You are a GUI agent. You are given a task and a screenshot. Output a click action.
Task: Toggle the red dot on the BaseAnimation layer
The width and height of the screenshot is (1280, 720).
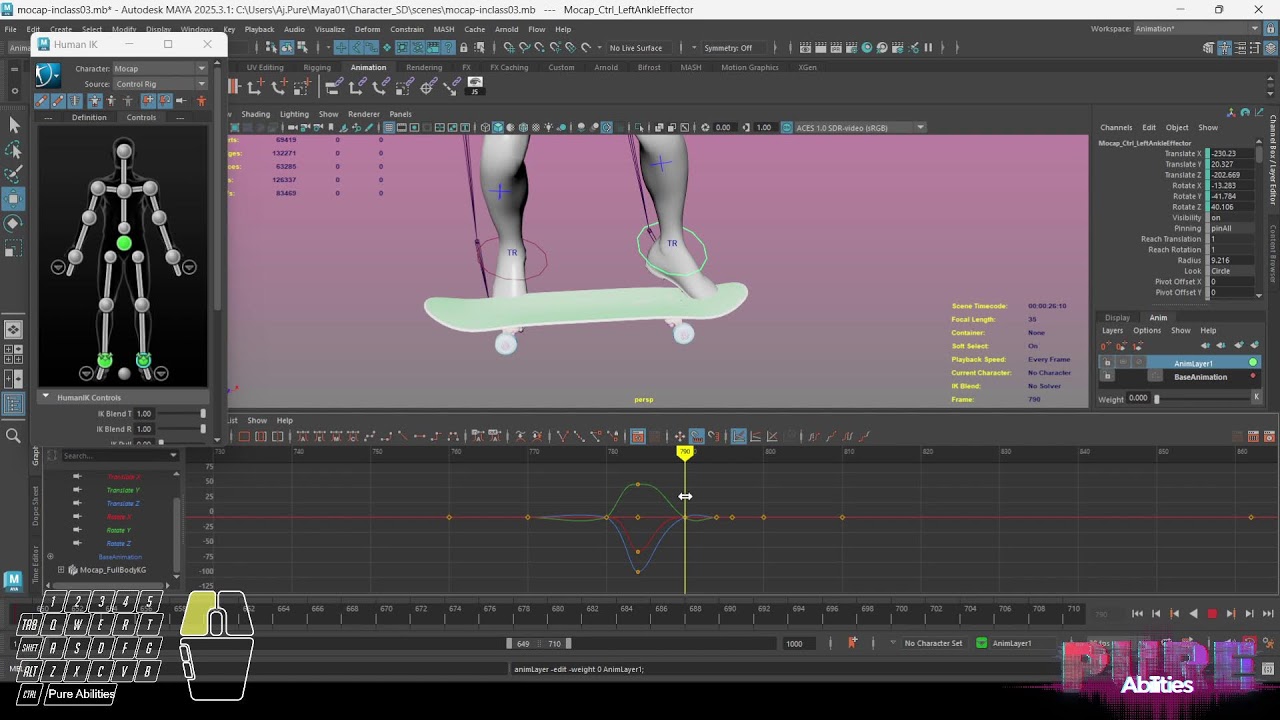click(1253, 376)
